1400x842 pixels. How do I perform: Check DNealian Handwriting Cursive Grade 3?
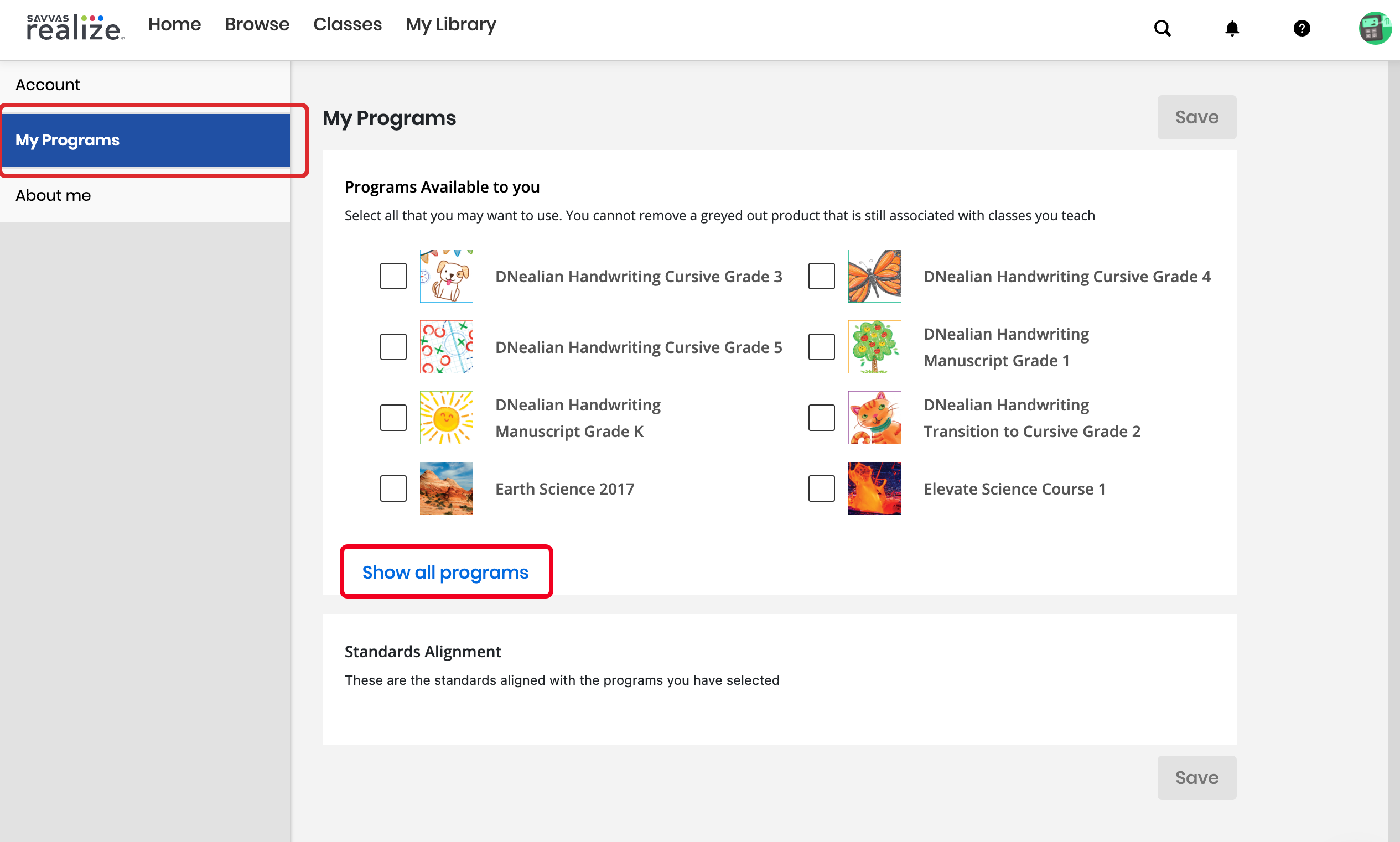pyautogui.click(x=393, y=276)
